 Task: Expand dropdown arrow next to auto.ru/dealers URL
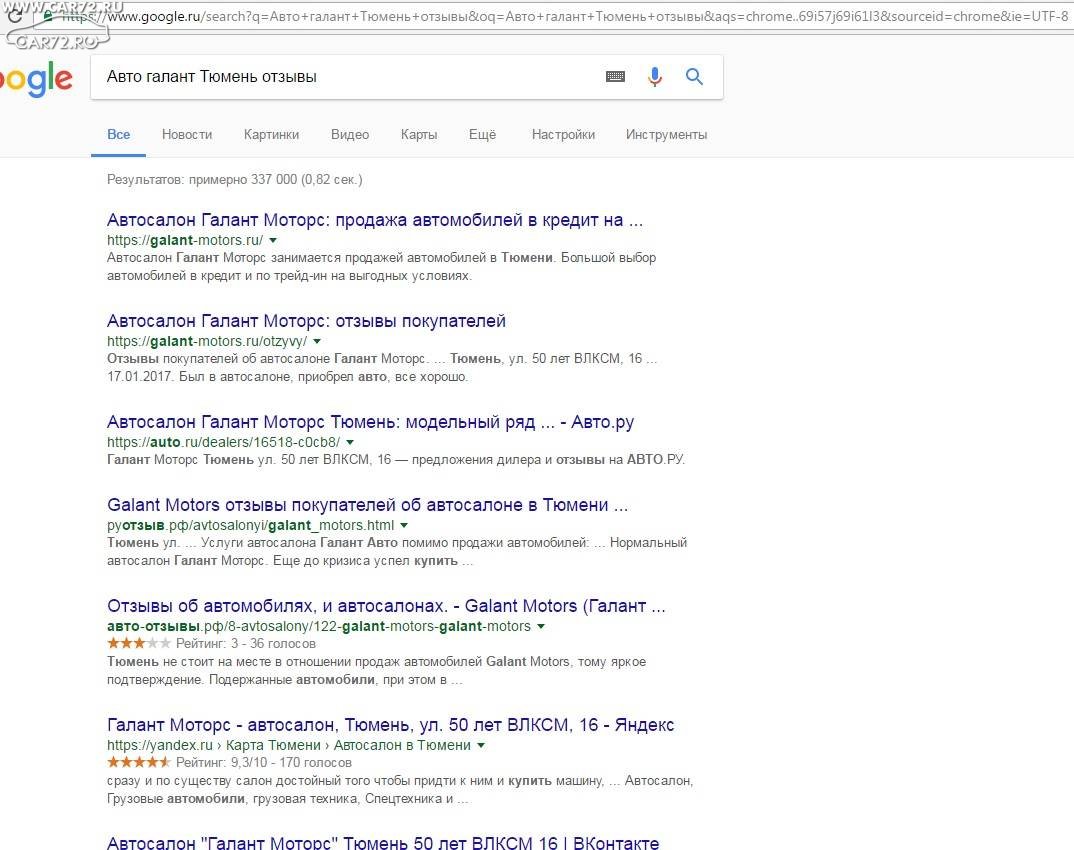coord(350,442)
